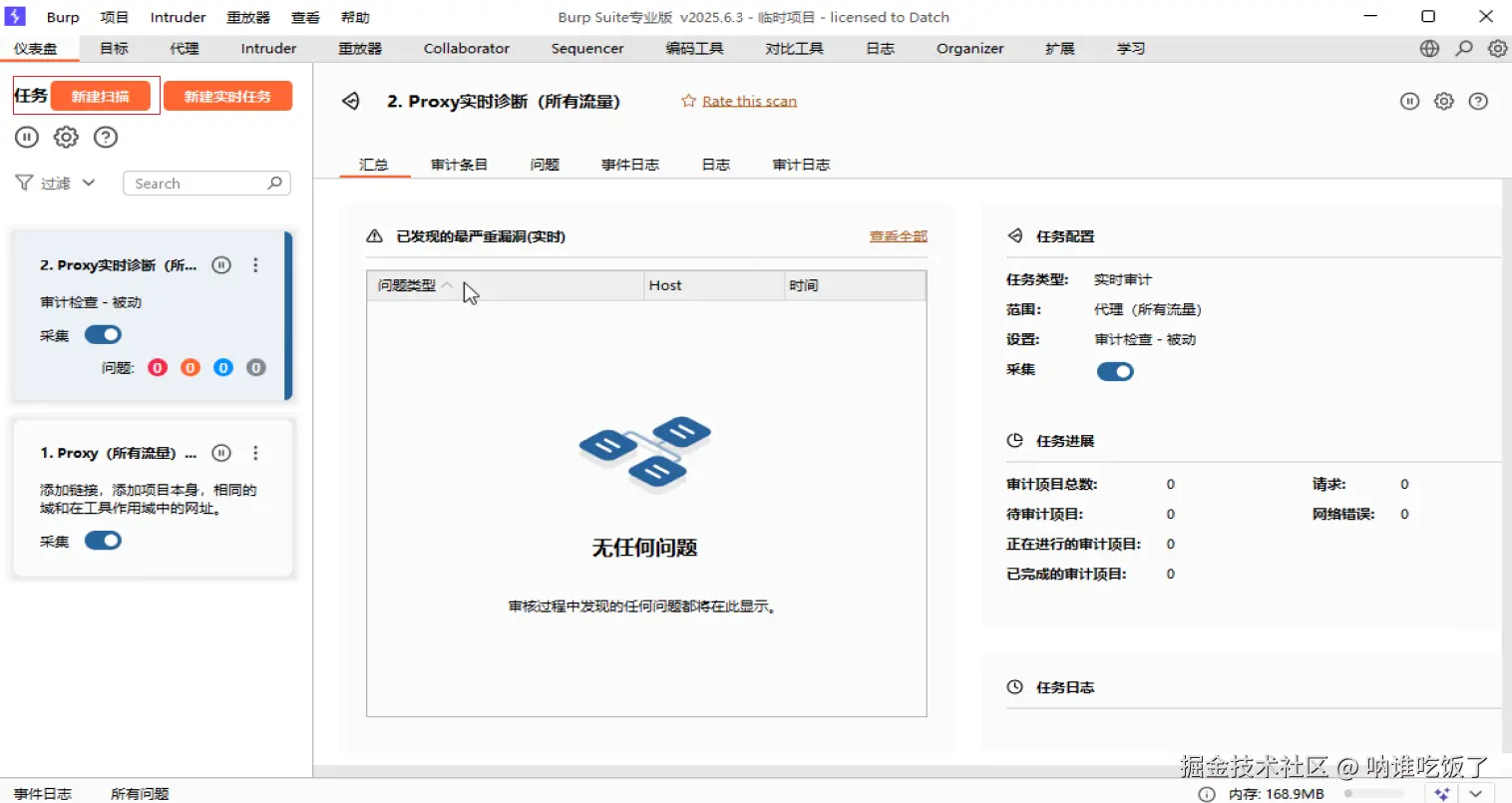1512x803 pixels.
Task: Open Rate this scan link
Action: (x=749, y=101)
